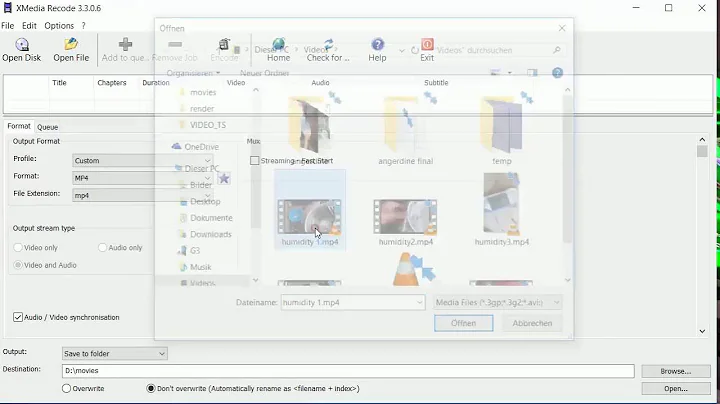Select the VIDEO_TS folder in sidebar

click(202, 125)
